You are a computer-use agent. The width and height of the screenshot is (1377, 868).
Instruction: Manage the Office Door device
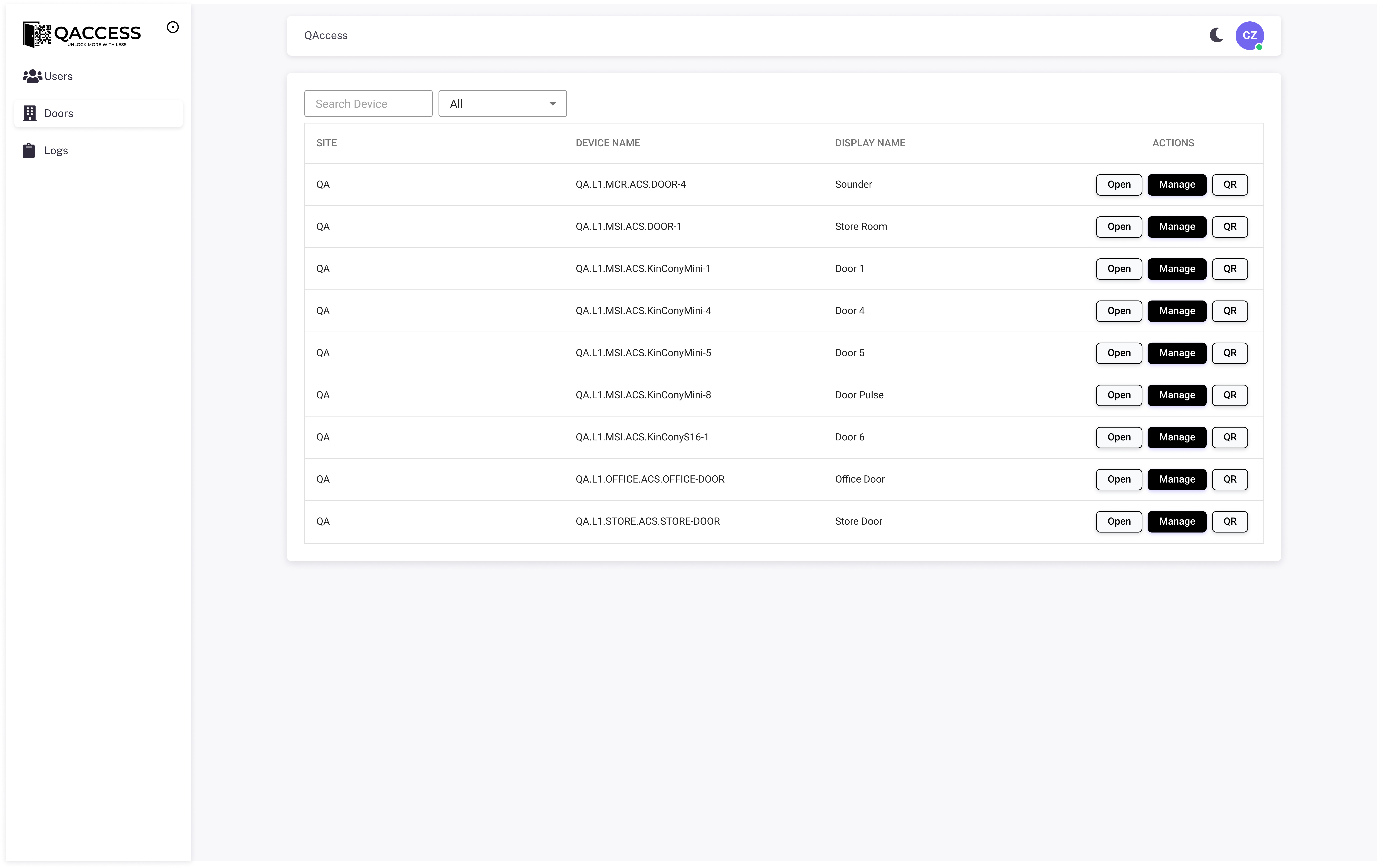(1177, 480)
